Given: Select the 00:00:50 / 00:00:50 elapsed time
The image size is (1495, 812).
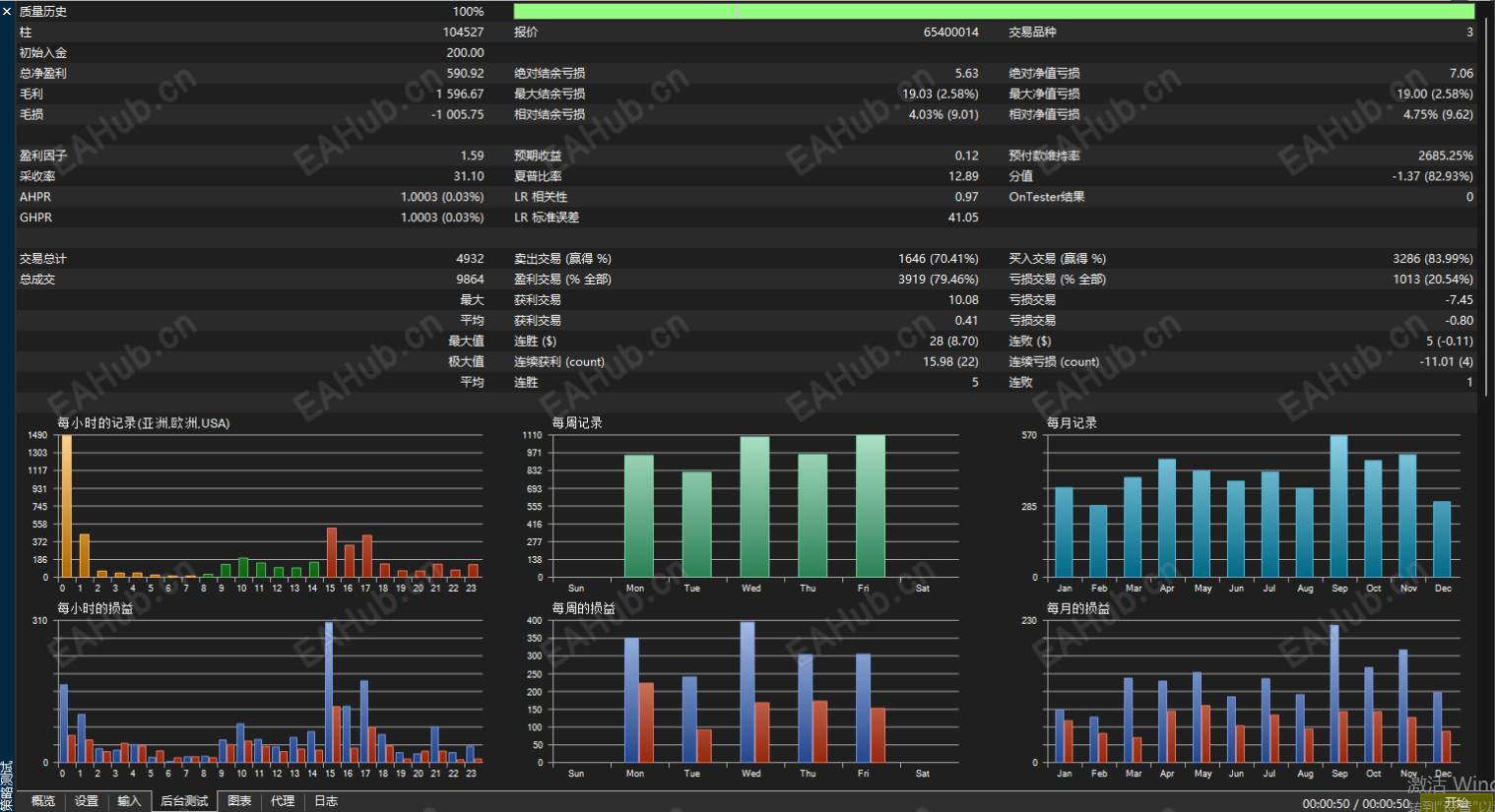Looking at the screenshot, I should pyautogui.click(x=1355, y=804).
